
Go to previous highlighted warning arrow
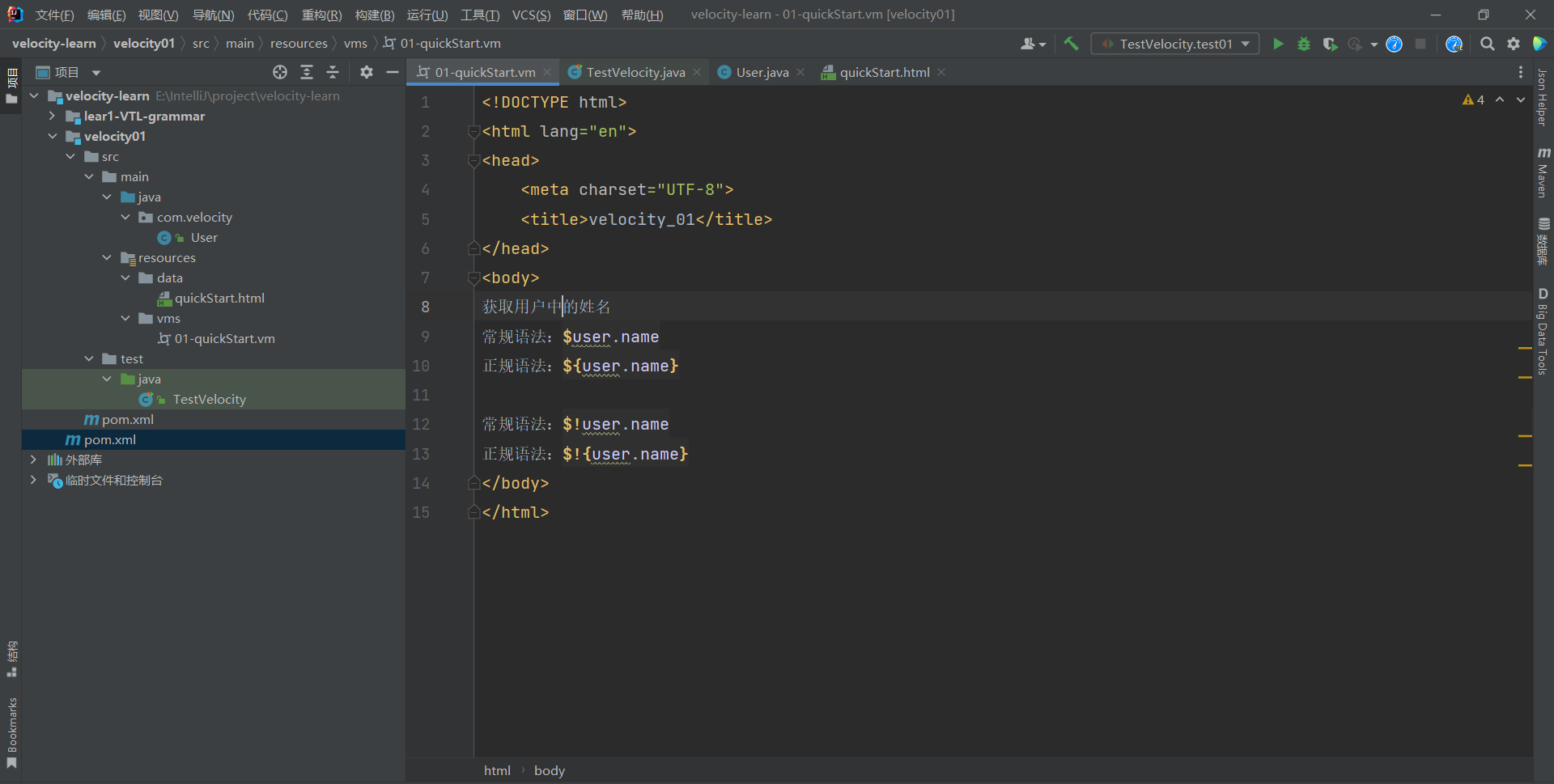[1500, 100]
